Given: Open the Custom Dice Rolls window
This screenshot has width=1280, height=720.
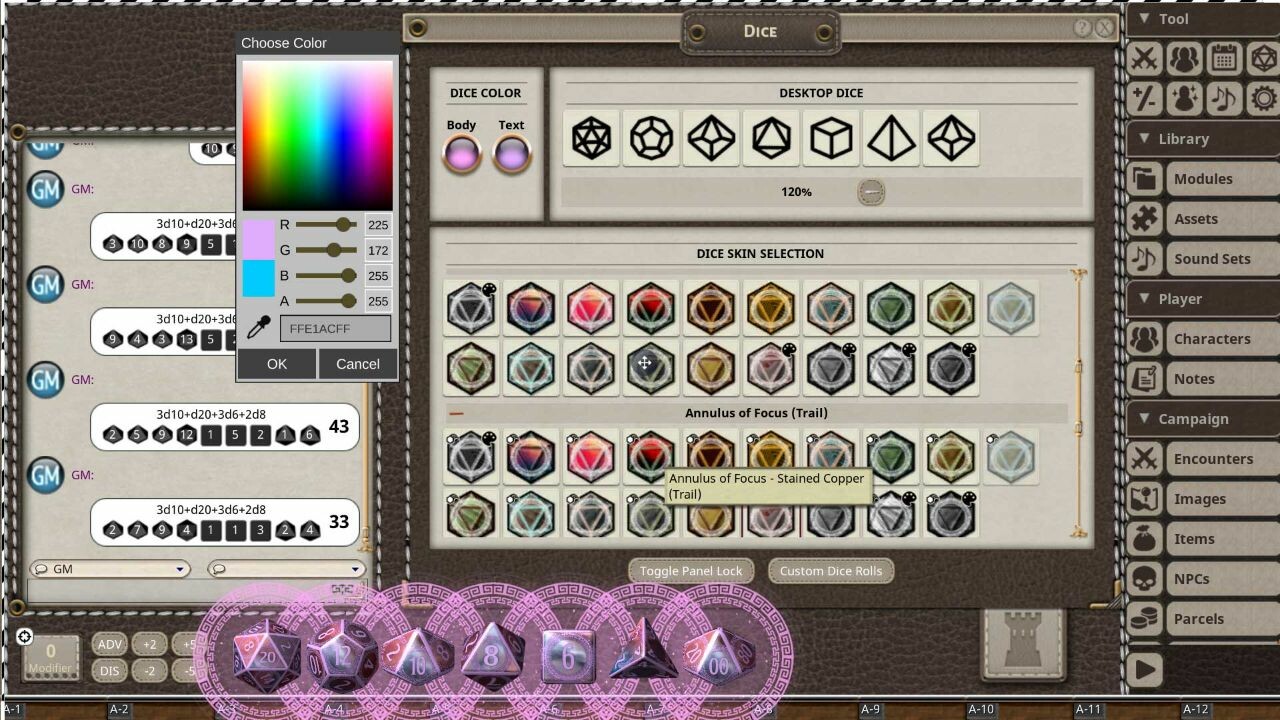Looking at the screenshot, I should point(830,570).
